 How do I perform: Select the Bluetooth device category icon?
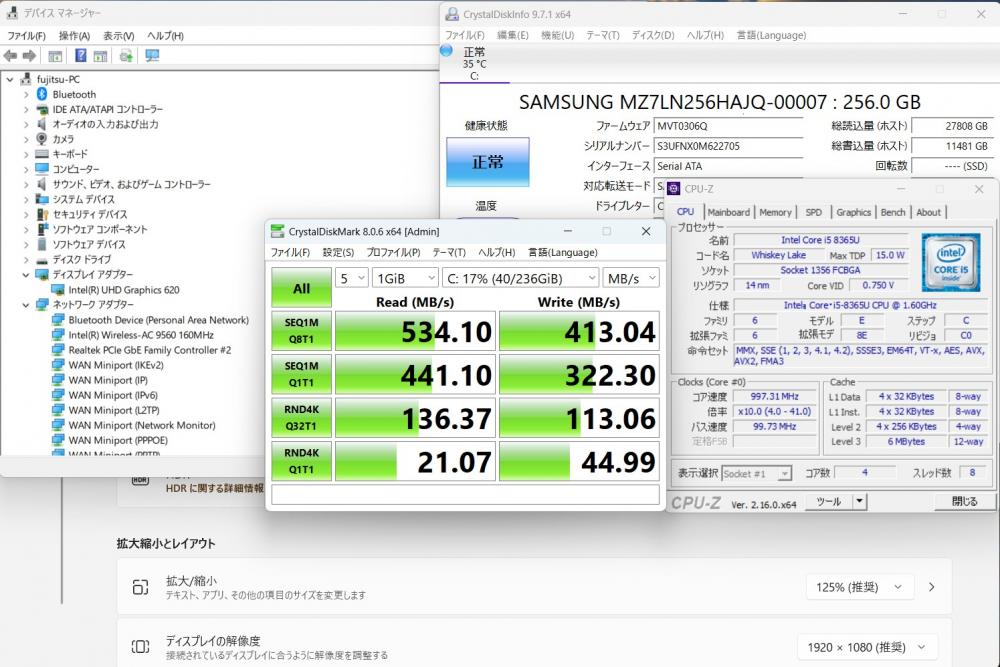(x=42, y=94)
